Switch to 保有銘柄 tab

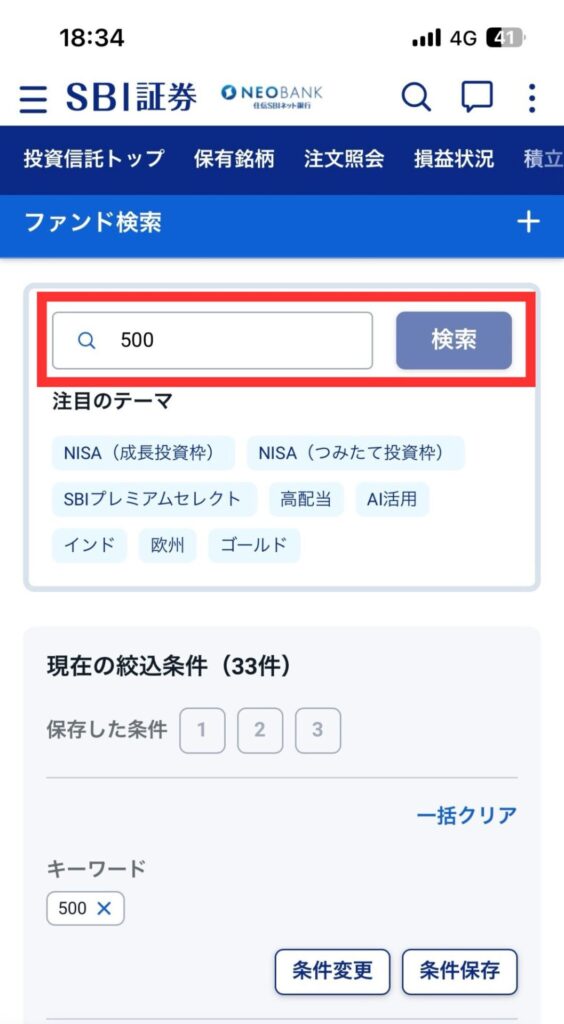click(234, 159)
